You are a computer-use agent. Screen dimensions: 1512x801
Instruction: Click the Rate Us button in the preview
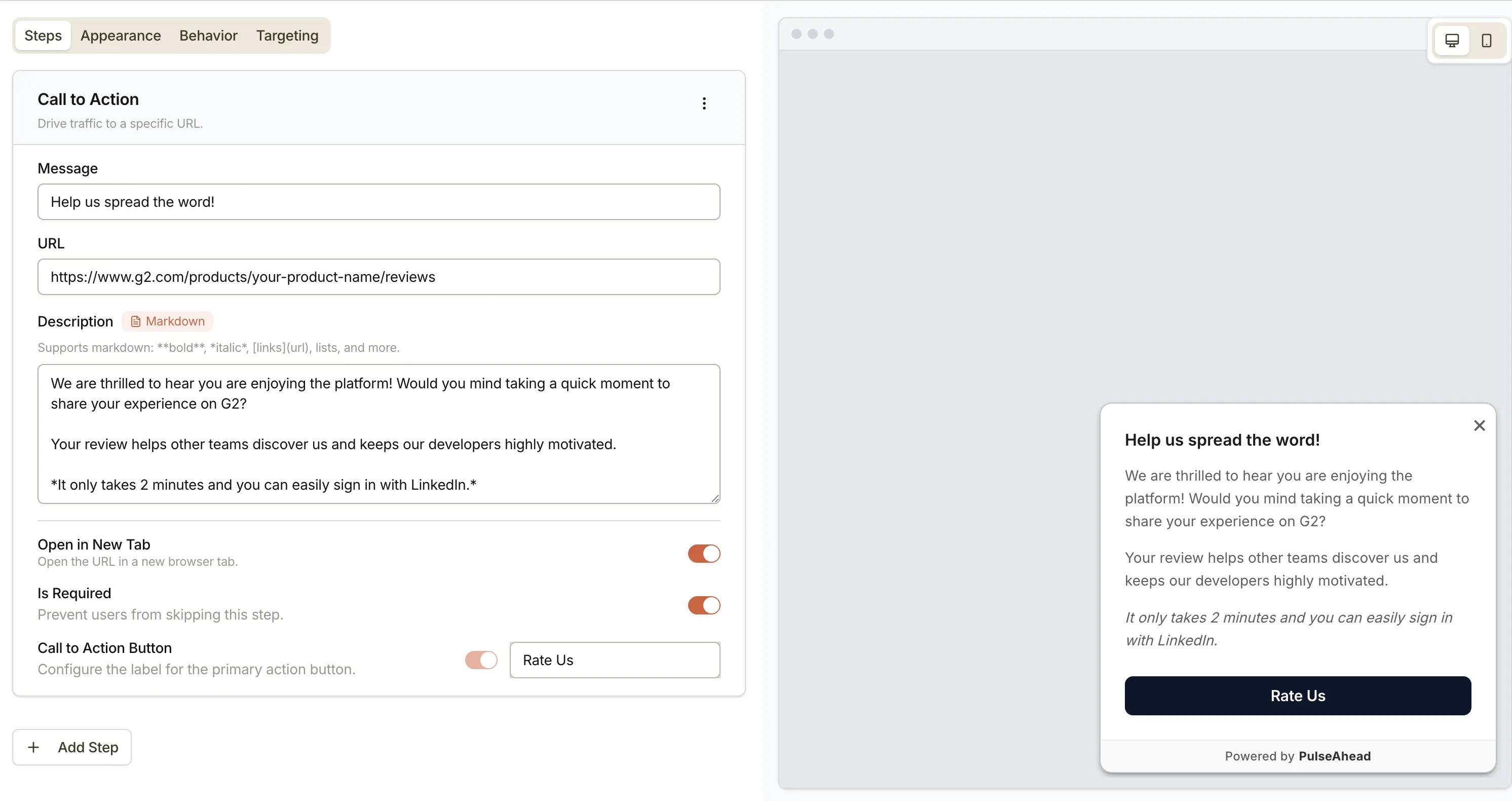tap(1297, 696)
